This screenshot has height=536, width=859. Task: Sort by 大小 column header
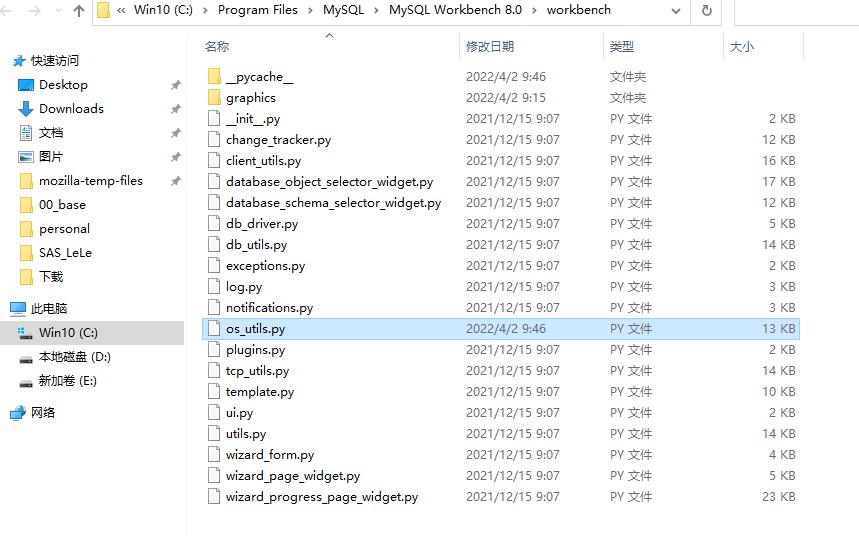click(x=742, y=47)
